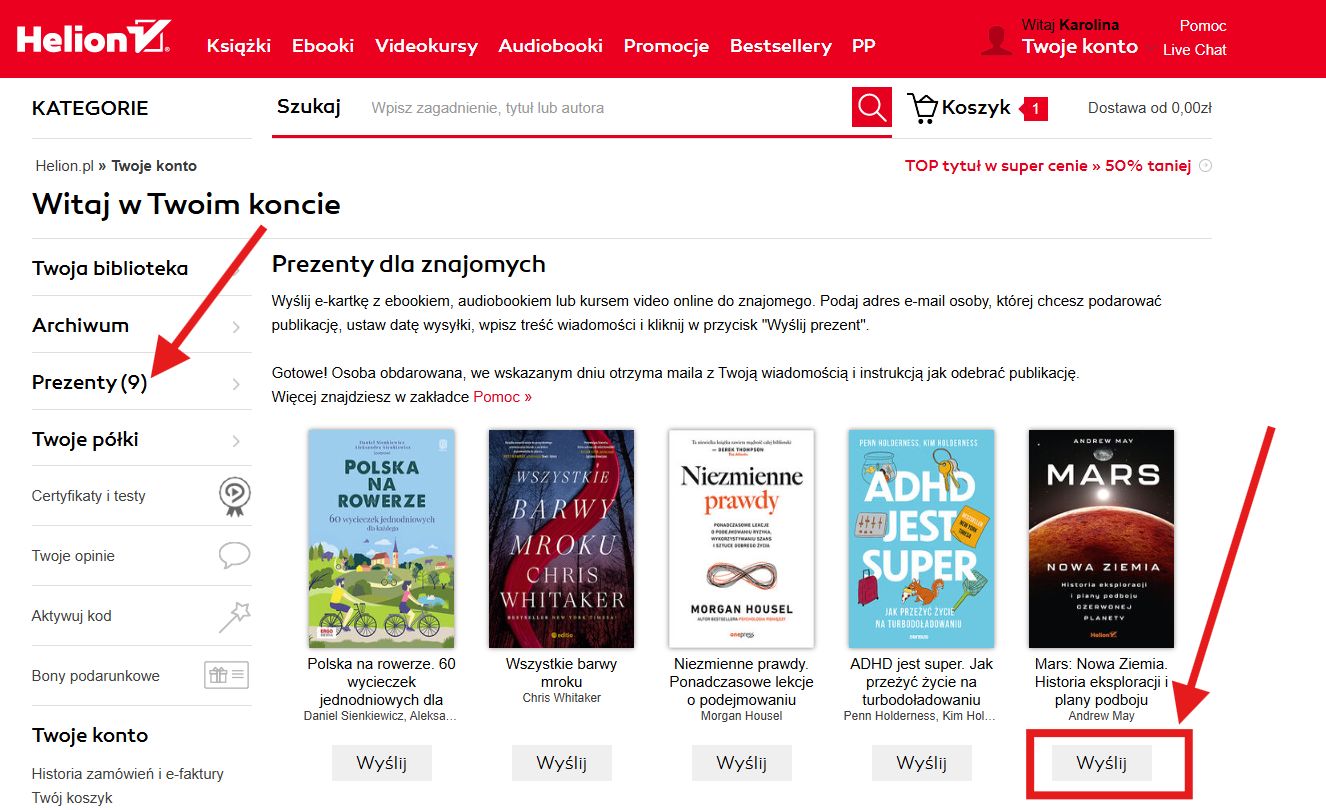1326x810 pixels.
Task: Focus the Szukaj search input field
Action: [605, 108]
